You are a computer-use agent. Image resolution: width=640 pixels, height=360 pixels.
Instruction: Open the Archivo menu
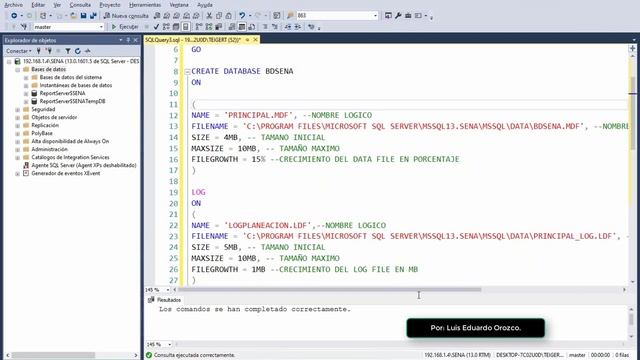click(x=13, y=5)
